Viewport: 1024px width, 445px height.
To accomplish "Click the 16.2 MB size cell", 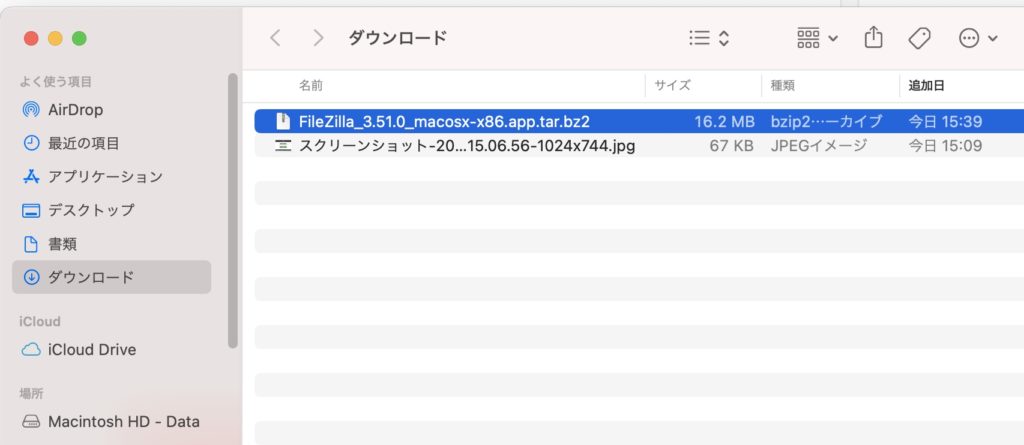I will pos(724,122).
